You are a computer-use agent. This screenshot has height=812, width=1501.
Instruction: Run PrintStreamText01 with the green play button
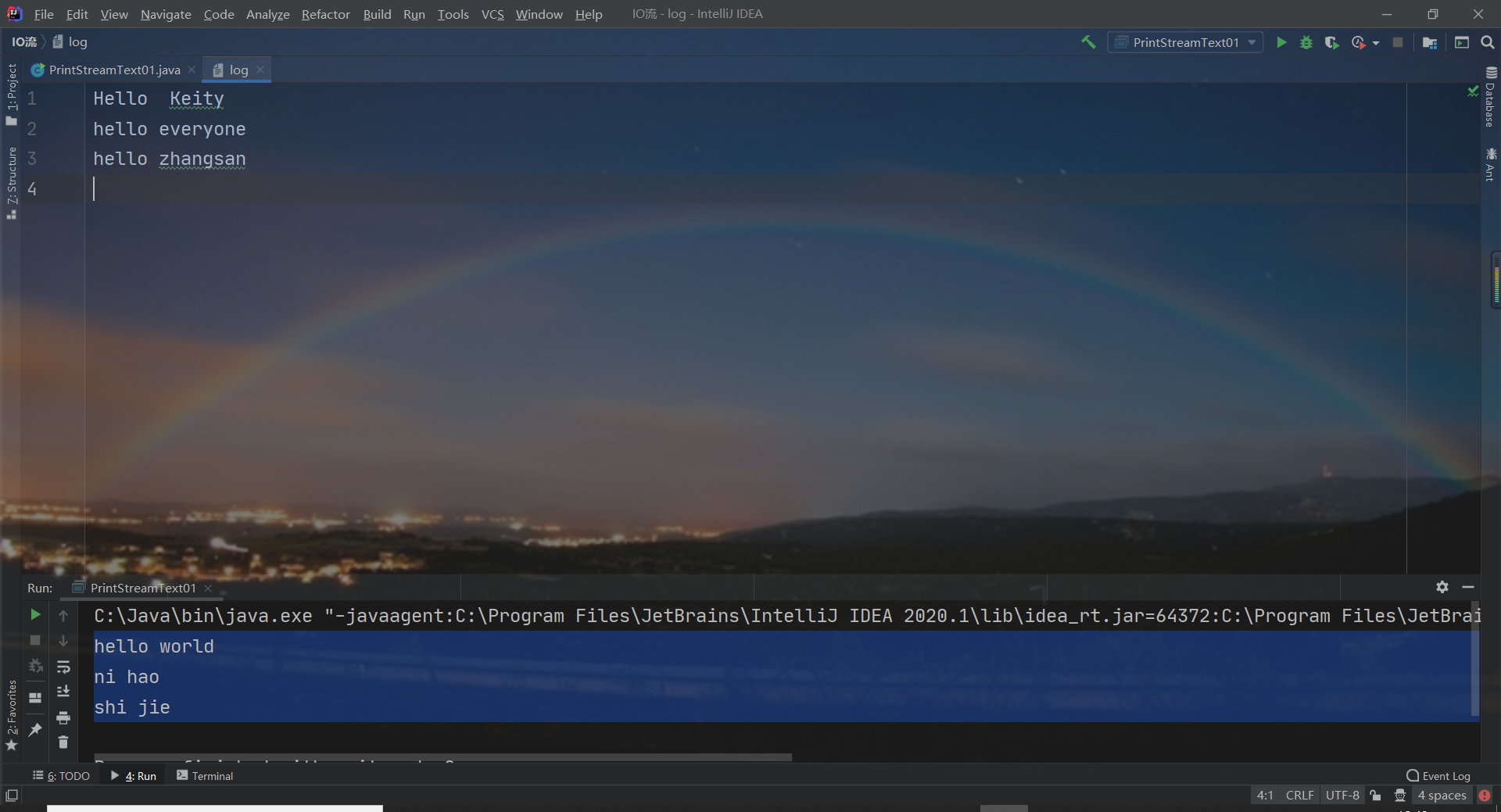(1281, 42)
